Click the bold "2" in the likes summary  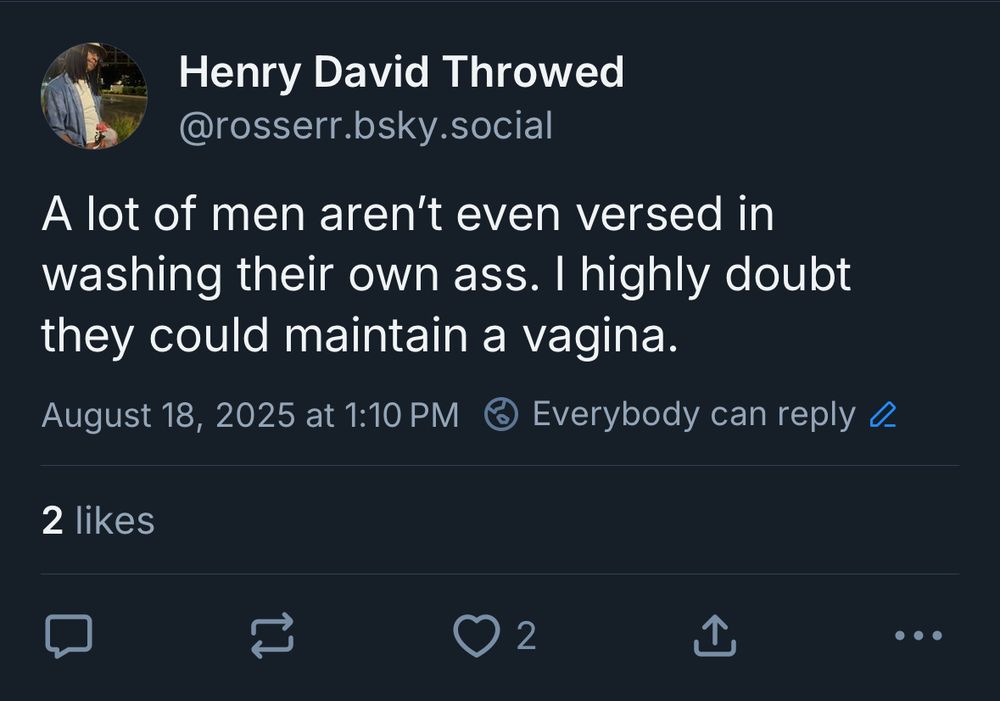coord(52,520)
